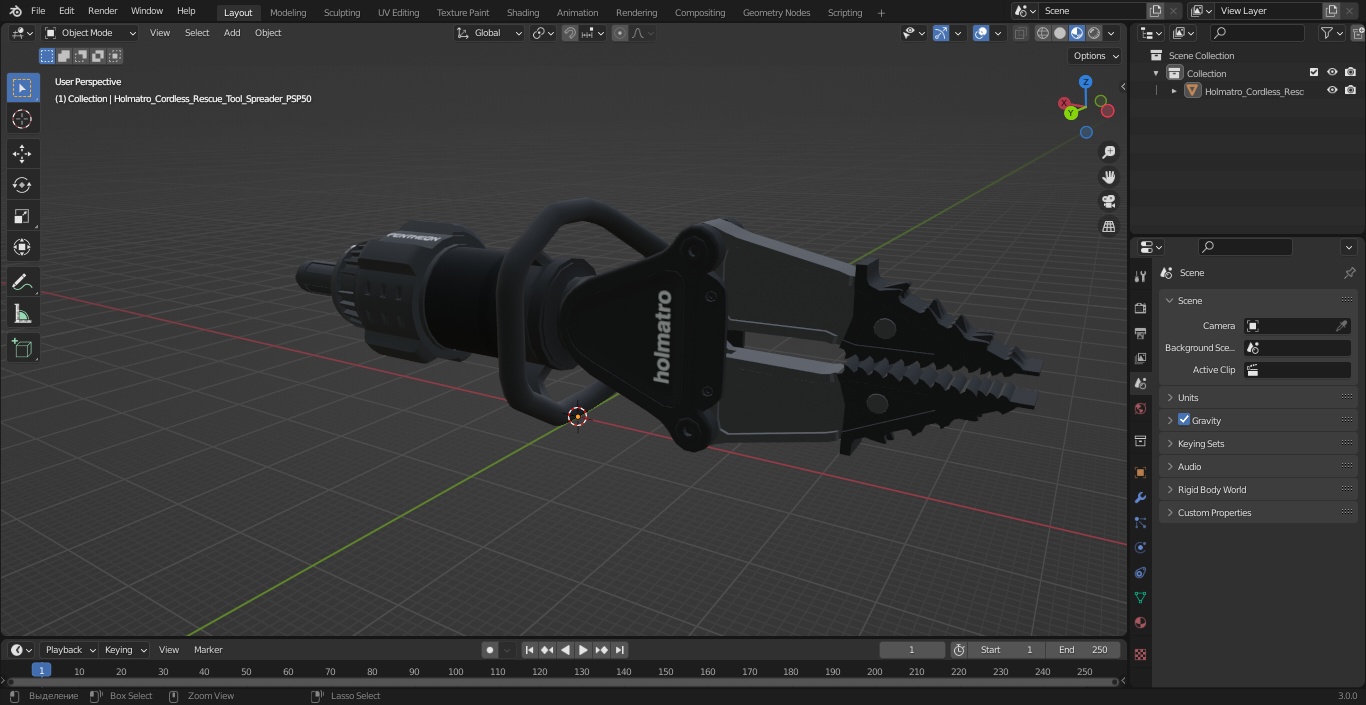Screen dimensions: 1366x705
Task: Open the Add menu in viewport header
Action: (x=232, y=33)
